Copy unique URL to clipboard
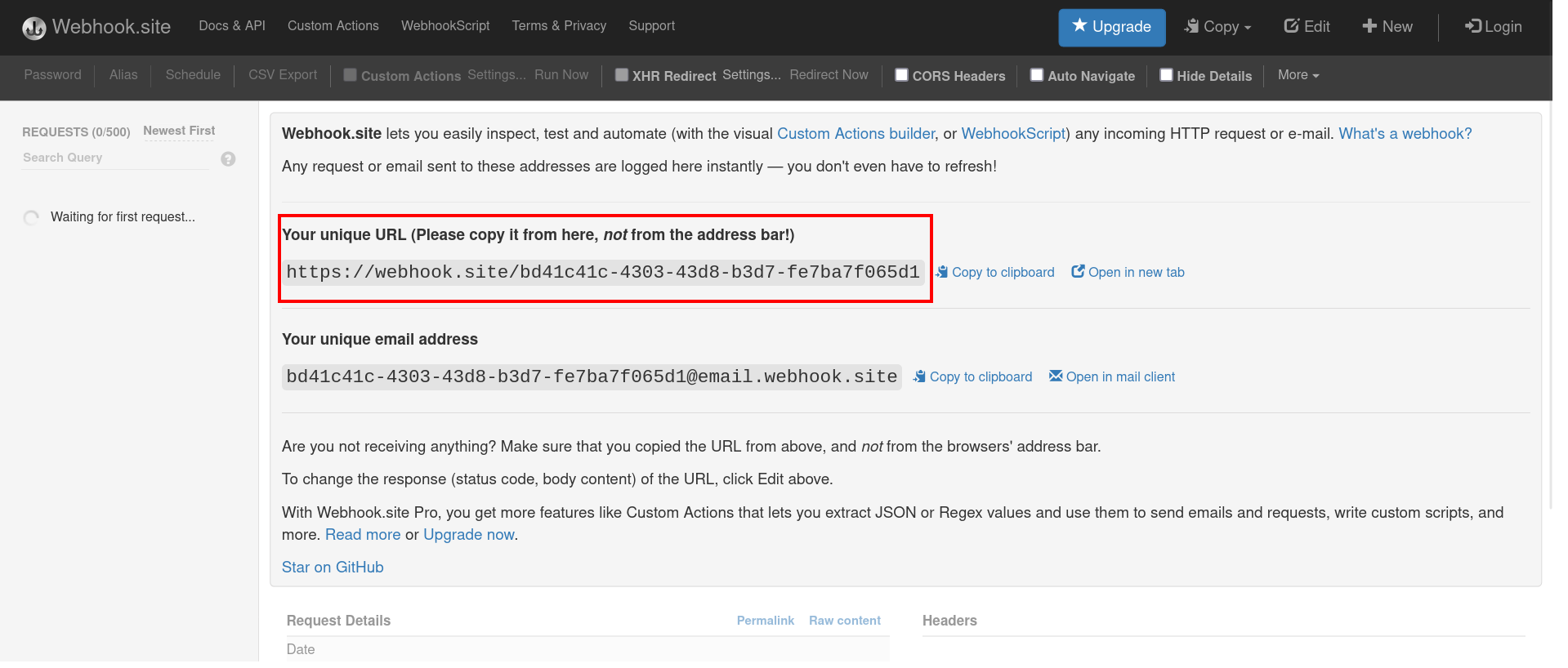The height and width of the screenshot is (668, 1568). 995,273
